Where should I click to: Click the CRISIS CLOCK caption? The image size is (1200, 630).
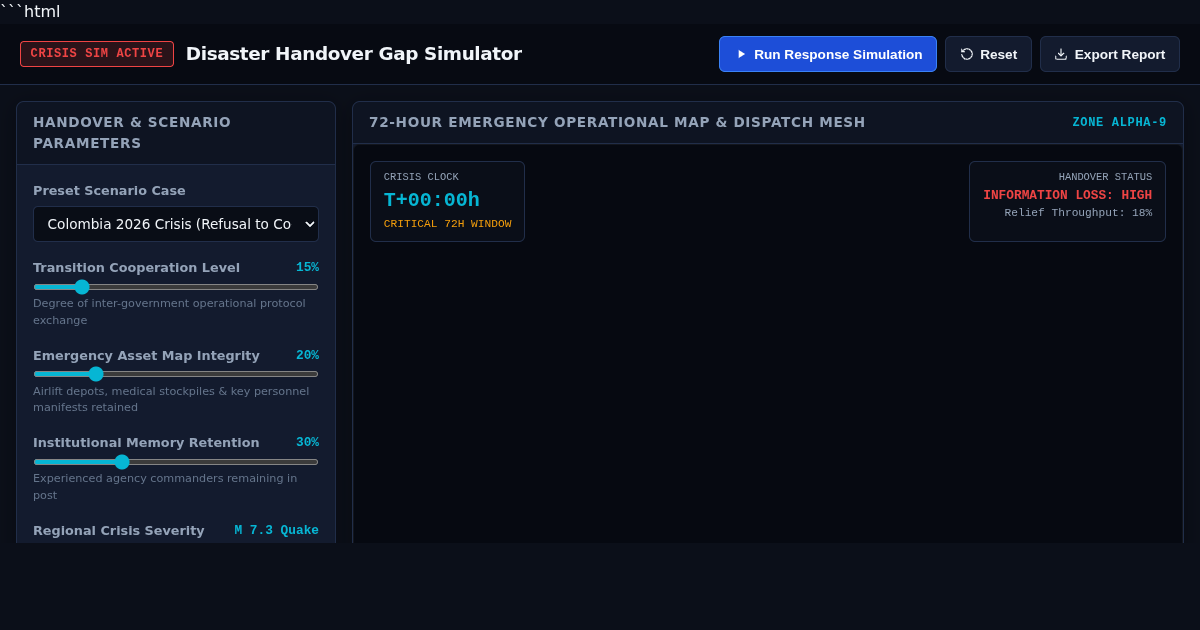[x=421, y=177]
